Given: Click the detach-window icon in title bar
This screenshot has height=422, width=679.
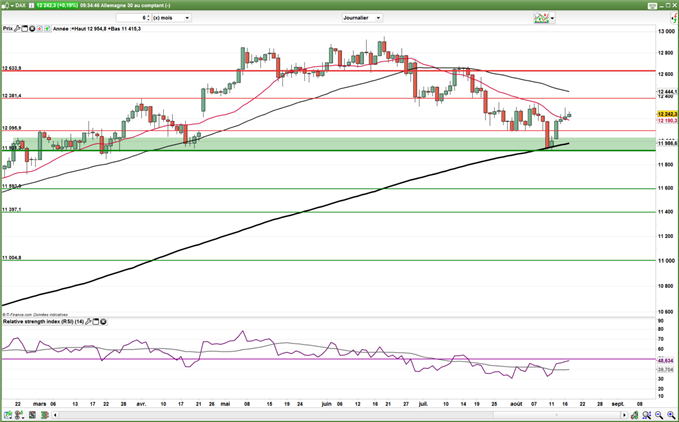Looking at the screenshot, I should coord(653,6).
